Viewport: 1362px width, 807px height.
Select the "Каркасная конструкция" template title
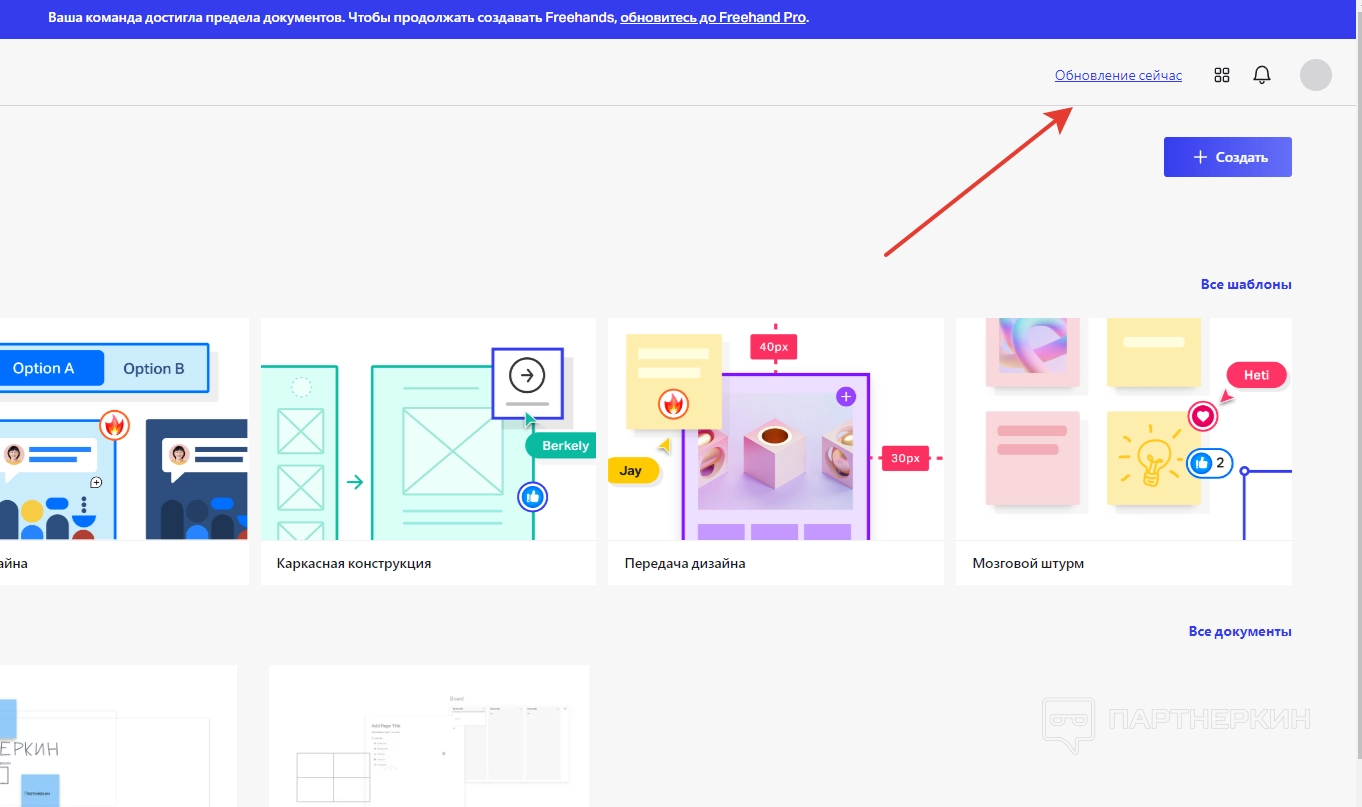point(354,563)
